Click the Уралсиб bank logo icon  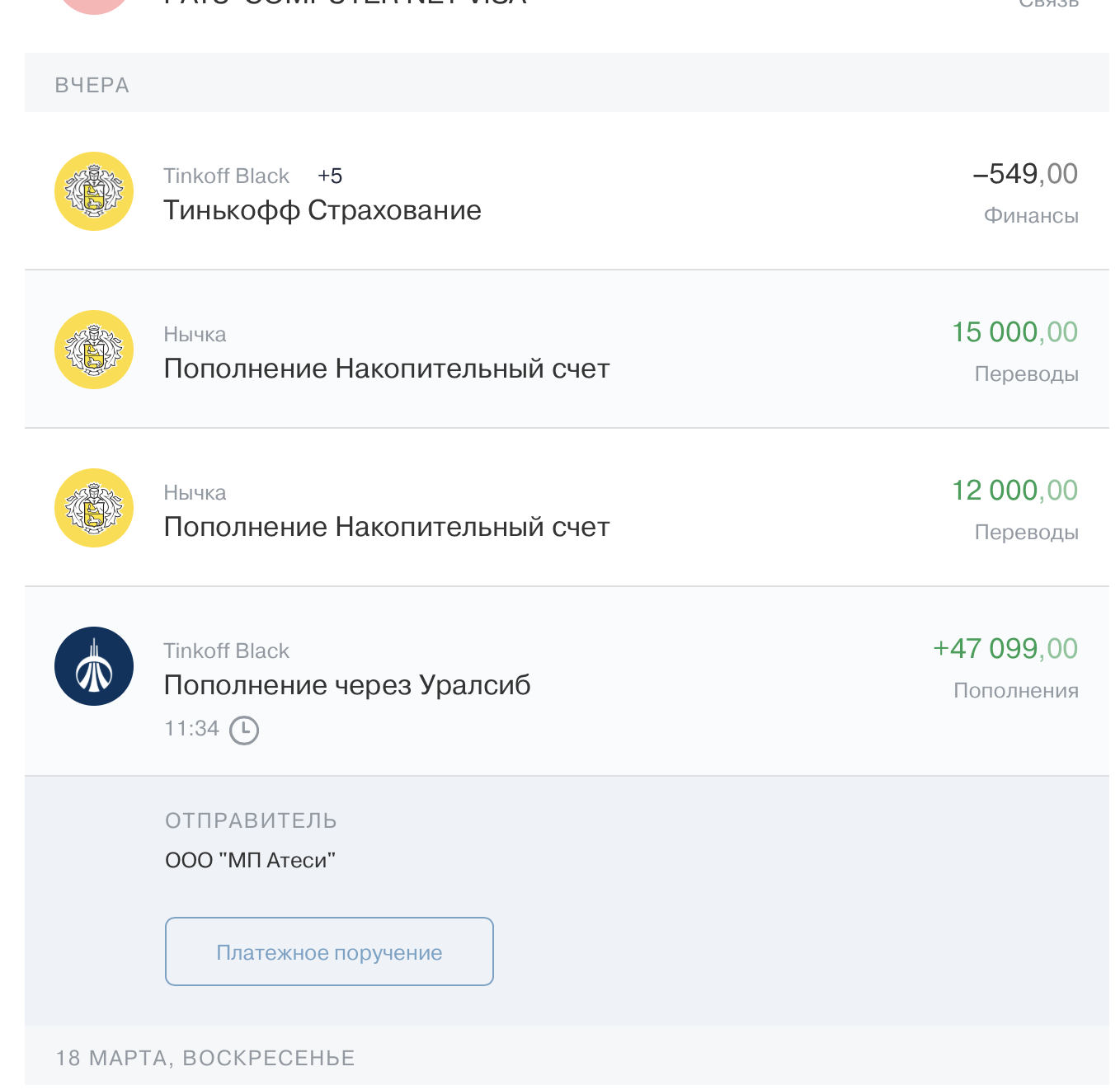[x=94, y=666]
